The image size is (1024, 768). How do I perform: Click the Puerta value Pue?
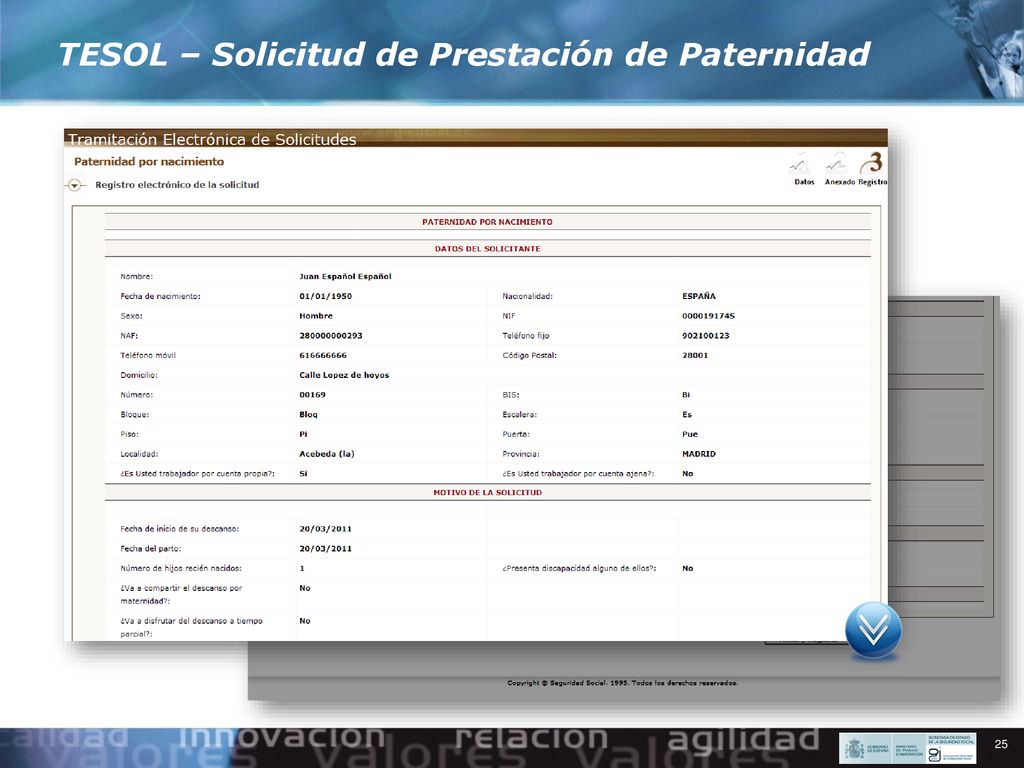[690, 434]
